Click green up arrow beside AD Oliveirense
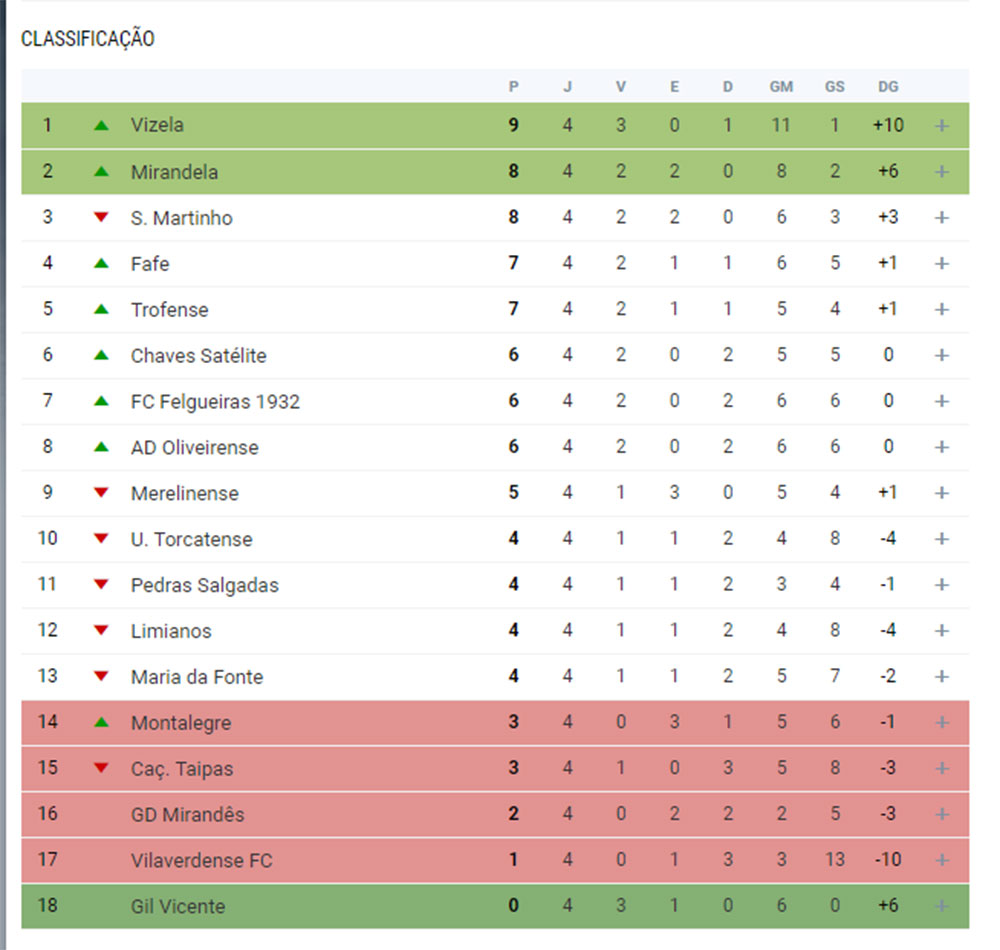This screenshot has height=950, width=1000. [x=101, y=447]
